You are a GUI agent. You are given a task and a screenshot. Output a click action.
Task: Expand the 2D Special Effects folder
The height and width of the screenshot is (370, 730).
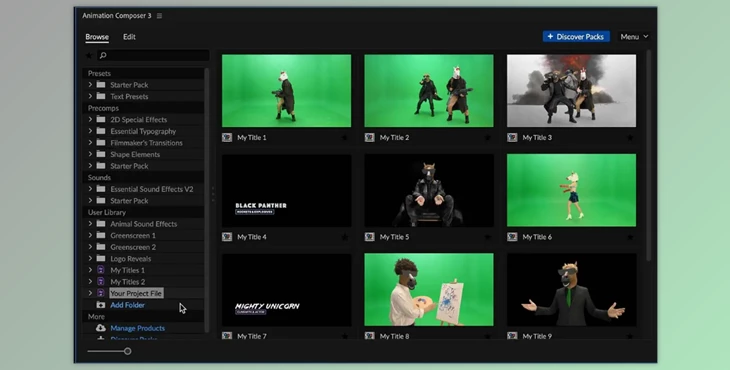pyautogui.click(x=90, y=119)
